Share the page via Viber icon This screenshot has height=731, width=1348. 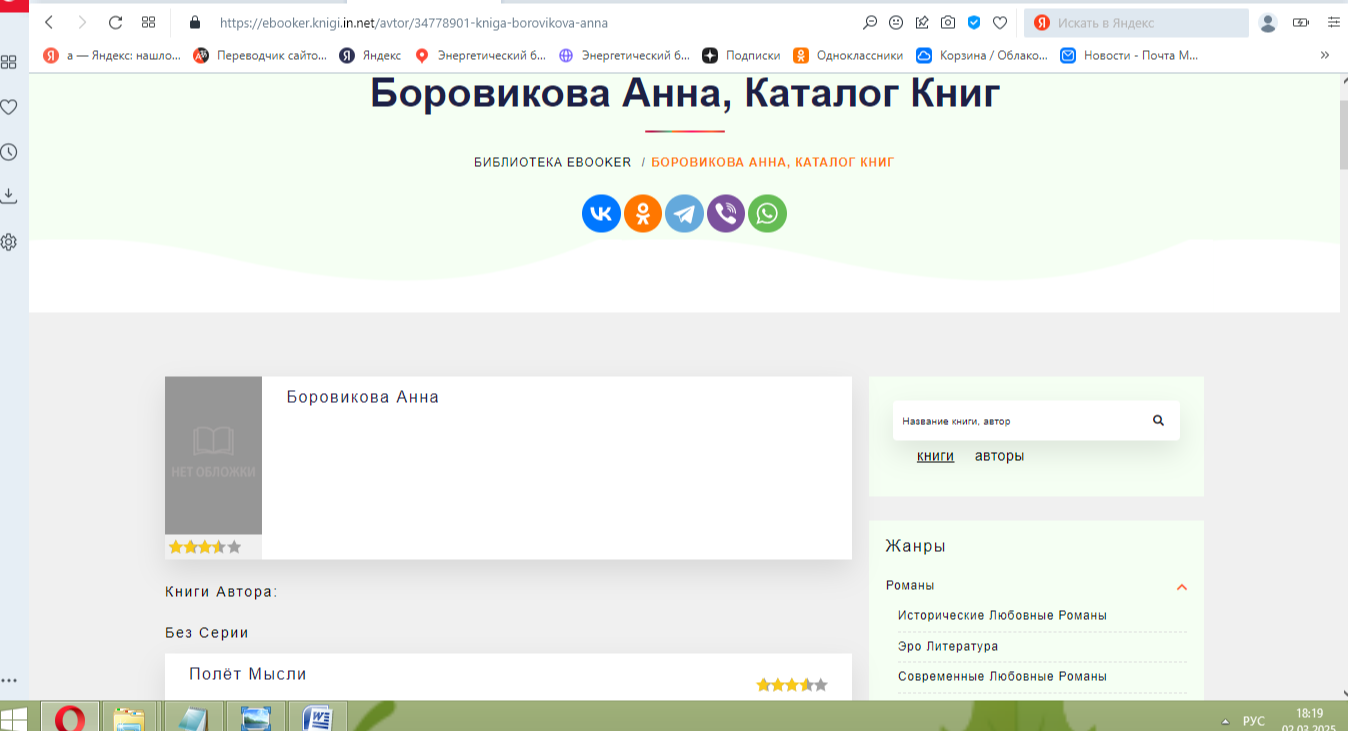click(726, 213)
